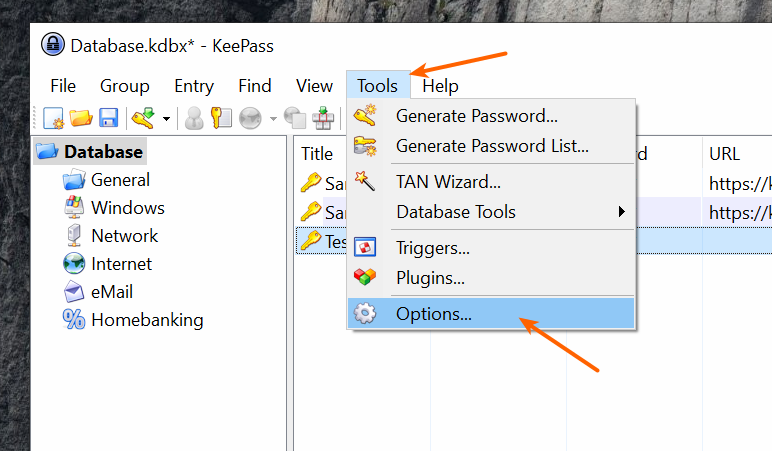Select Options... in the Tools menu
Image resolution: width=772 pixels, height=451 pixels.
click(433, 314)
